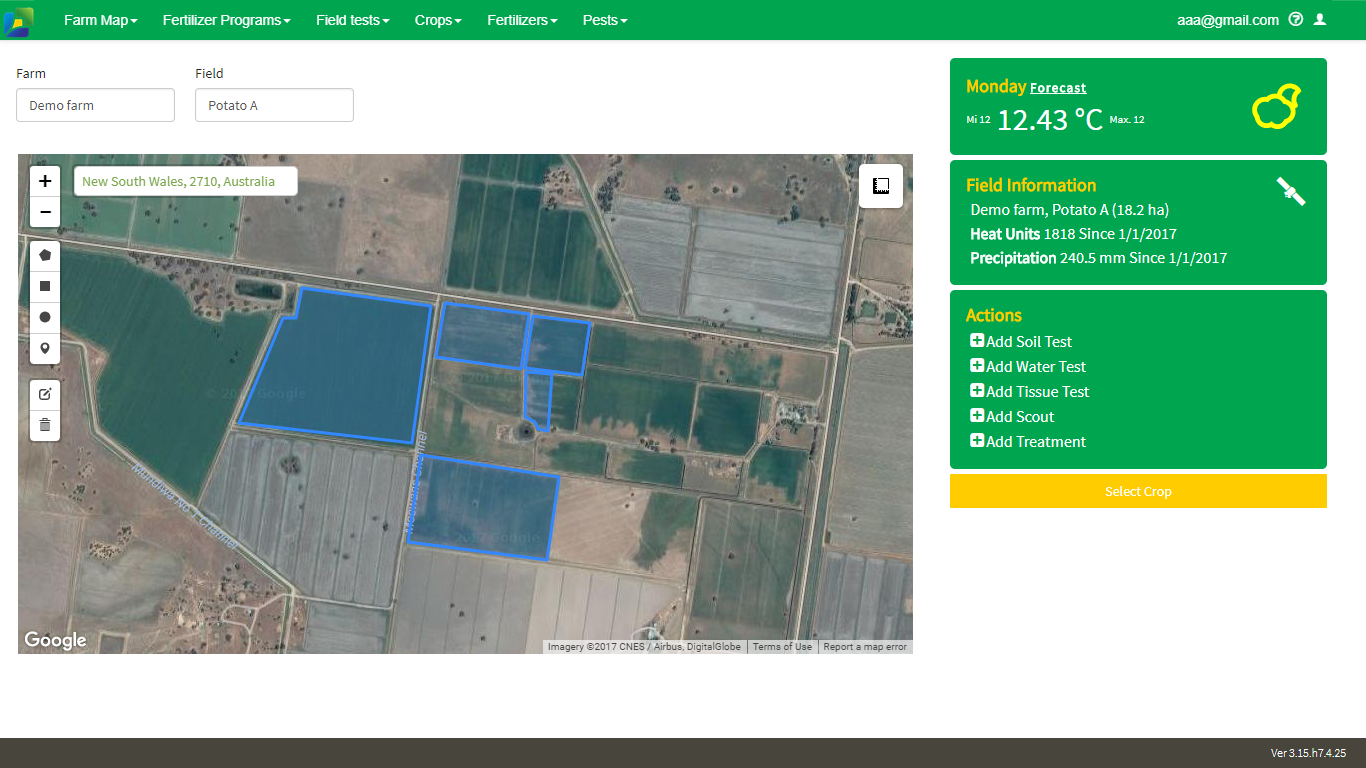Expand the Fertilizer Programs menu
Image resolution: width=1366 pixels, height=768 pixels.
pyautogui.click(x=227, y=20)
